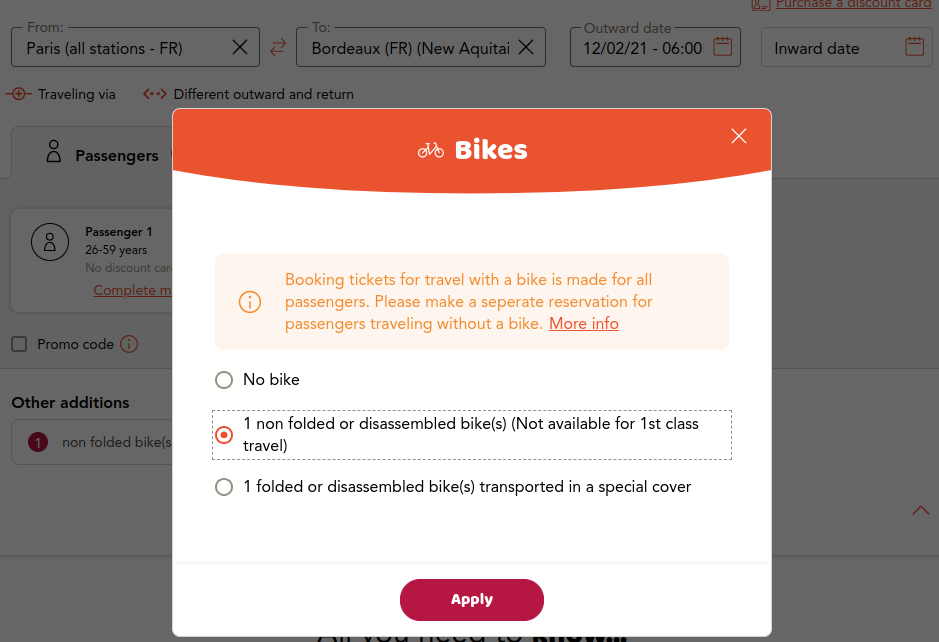Click the Promo code info icon
This screenshot has height=642, width=939.
point(129,344)
